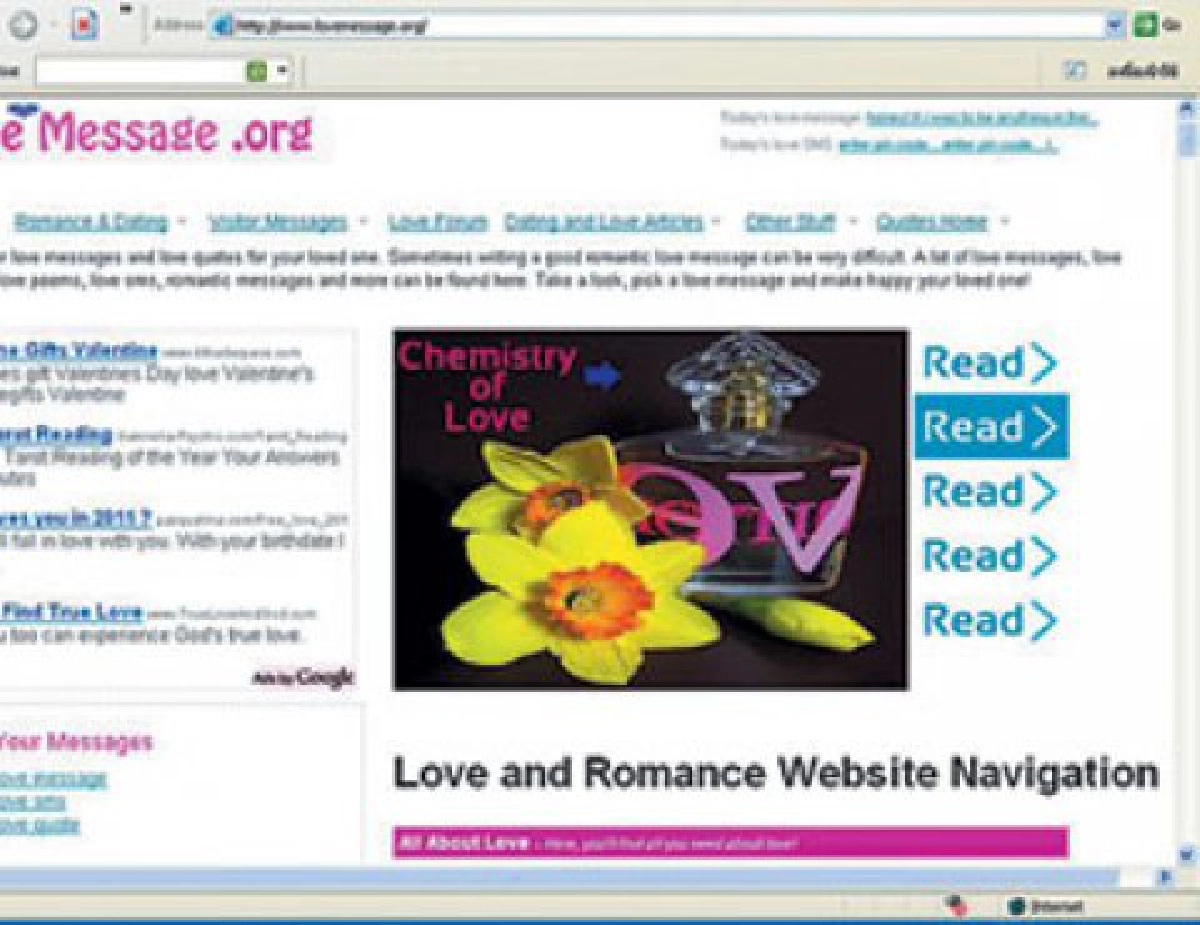Click the search box in second toolbar
Screen dimensions: 1200x925
pyautogui.click(x=140, y=72)
